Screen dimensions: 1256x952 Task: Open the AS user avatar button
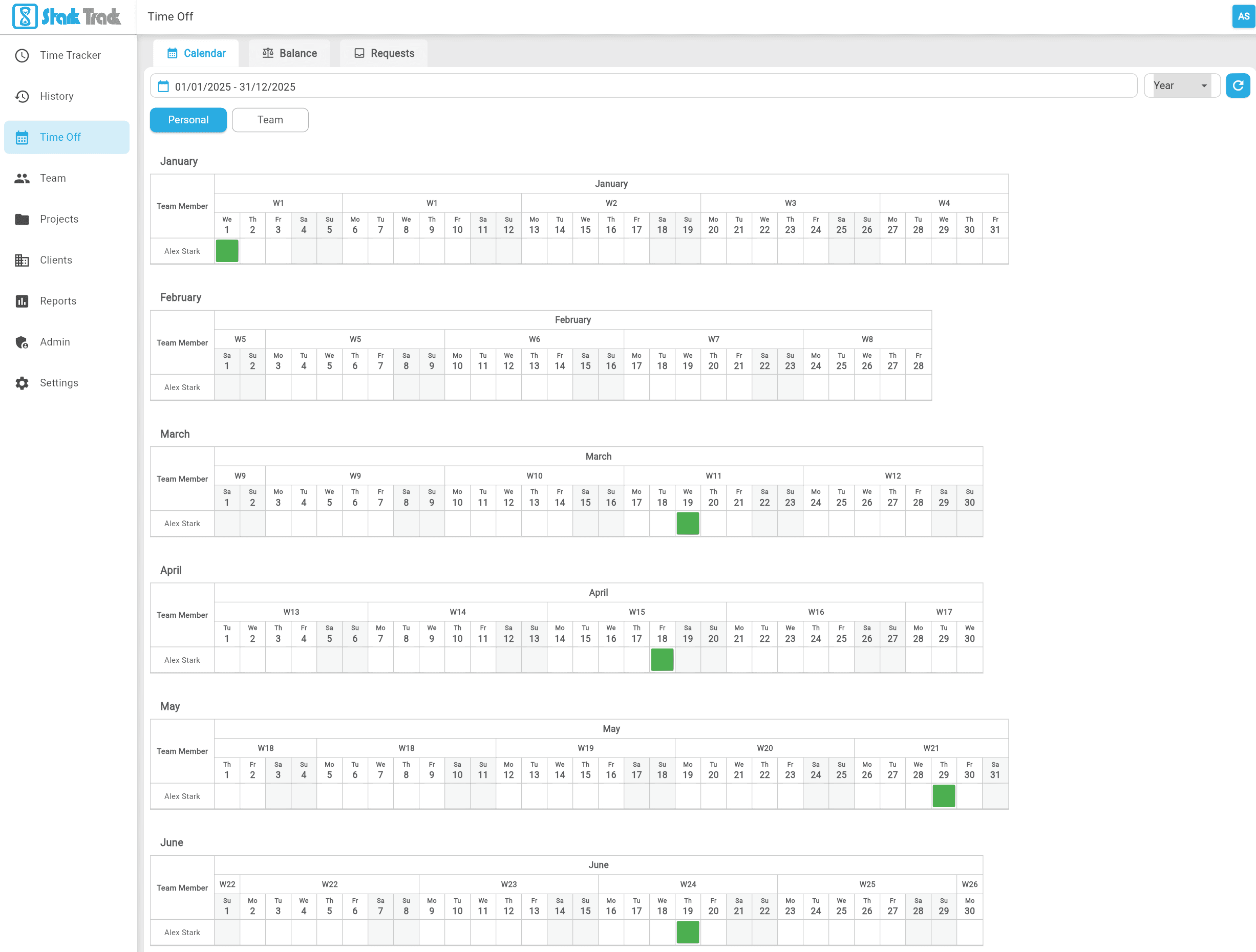tap(1242, 16)
